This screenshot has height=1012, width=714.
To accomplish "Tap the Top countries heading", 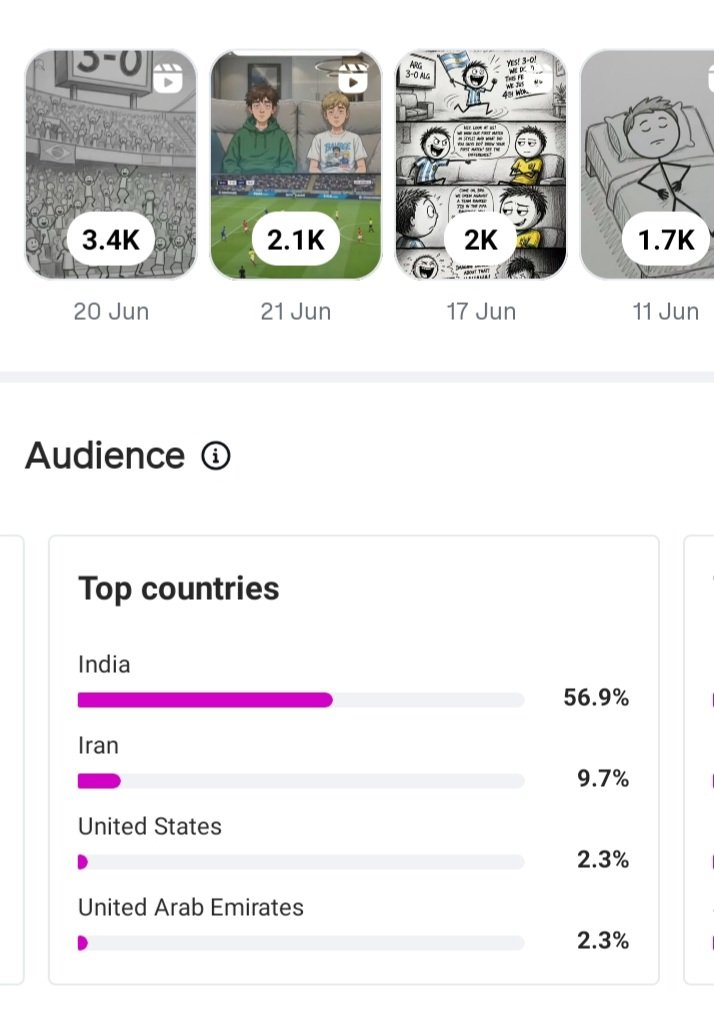I will point(179,589).
